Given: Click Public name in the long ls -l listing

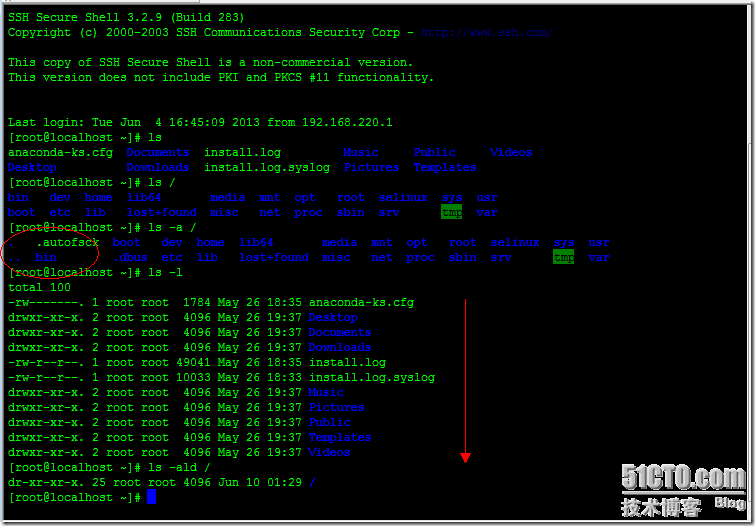Looking at the screenshot, I should (330, 422).
